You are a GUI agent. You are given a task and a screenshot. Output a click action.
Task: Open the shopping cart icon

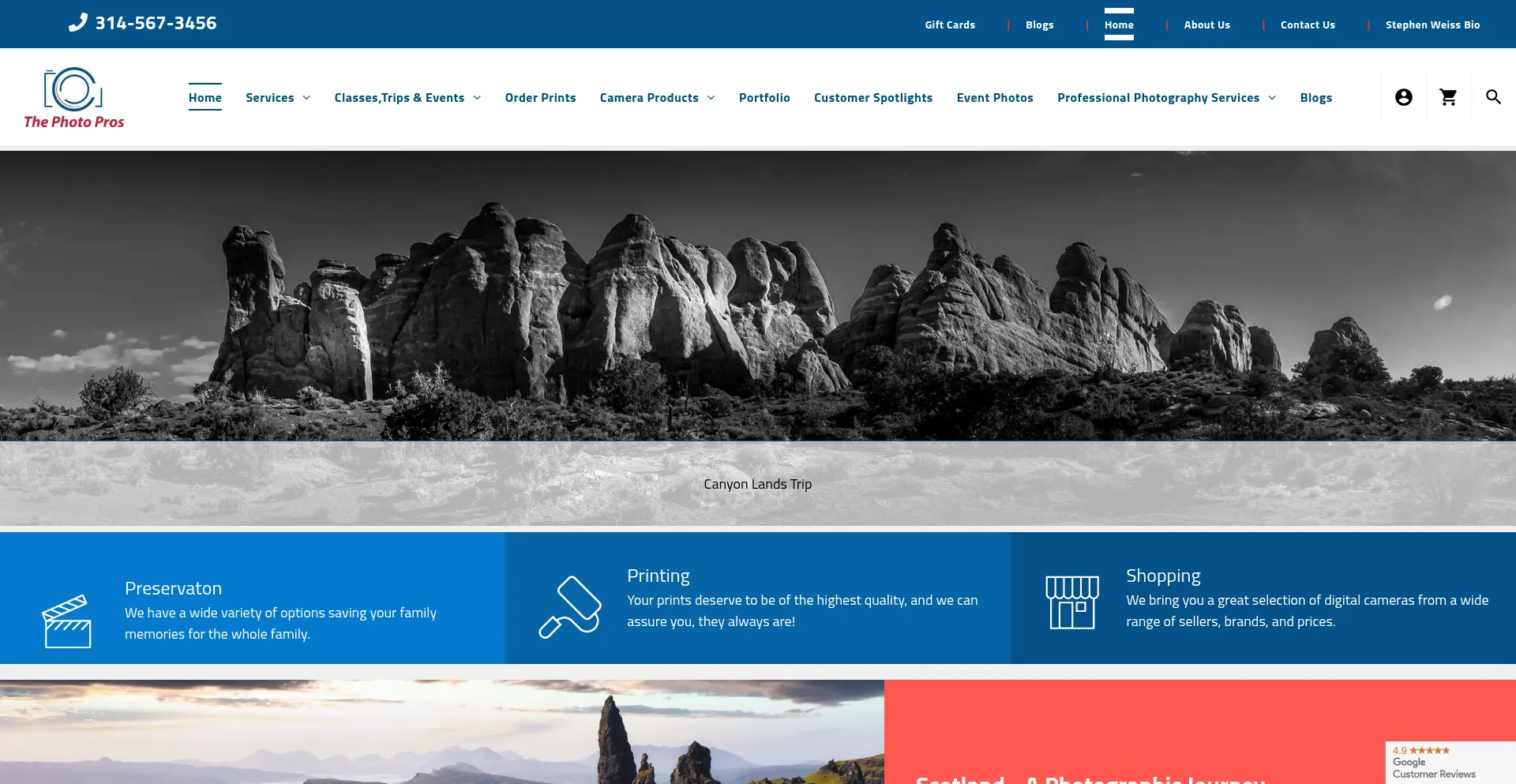pyautogui.click(x=1448, y=97)
